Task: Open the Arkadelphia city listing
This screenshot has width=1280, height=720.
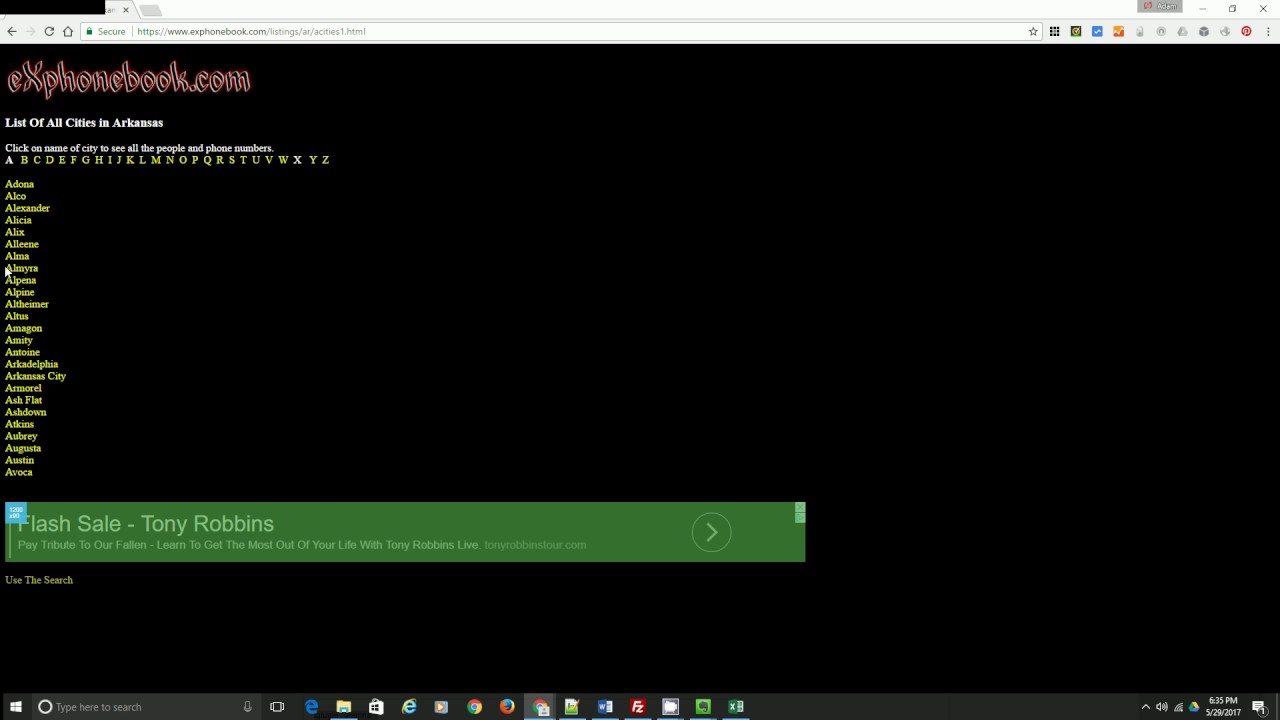Action: [x=31, y=364]
